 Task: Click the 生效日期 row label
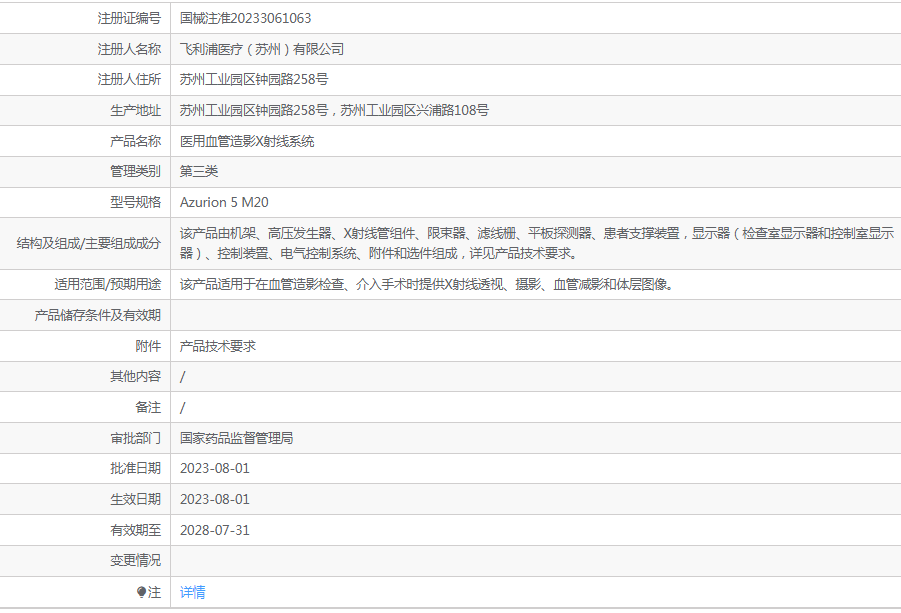coord(136,500)
